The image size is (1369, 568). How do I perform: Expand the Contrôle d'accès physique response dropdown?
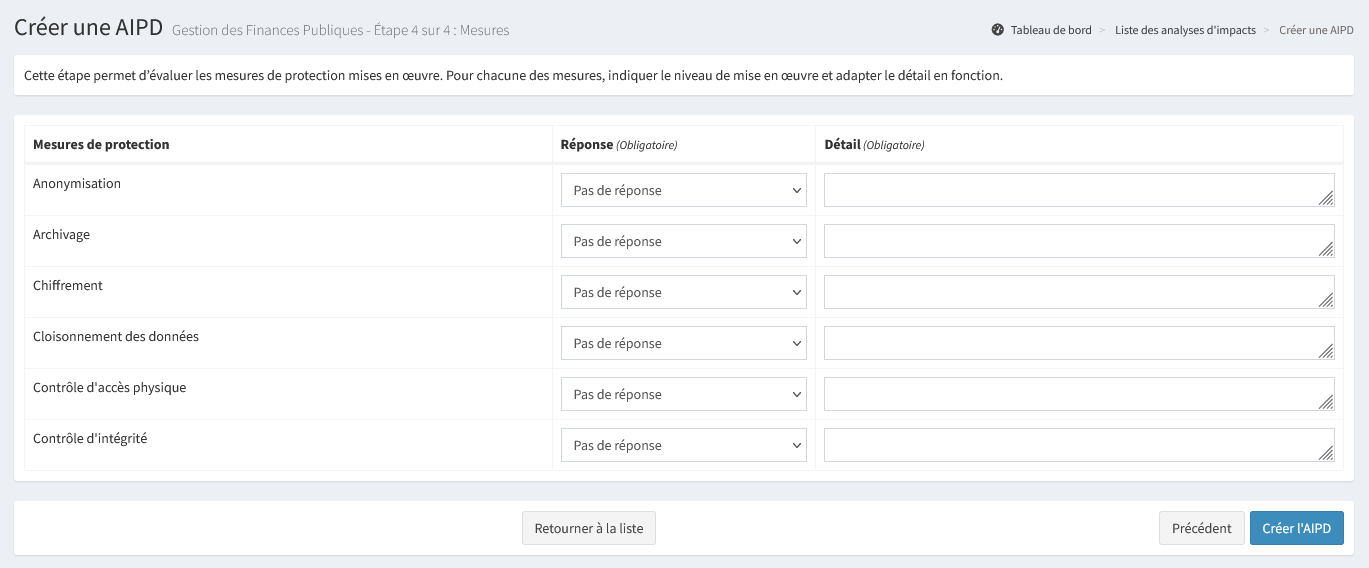tap(683, 394)
